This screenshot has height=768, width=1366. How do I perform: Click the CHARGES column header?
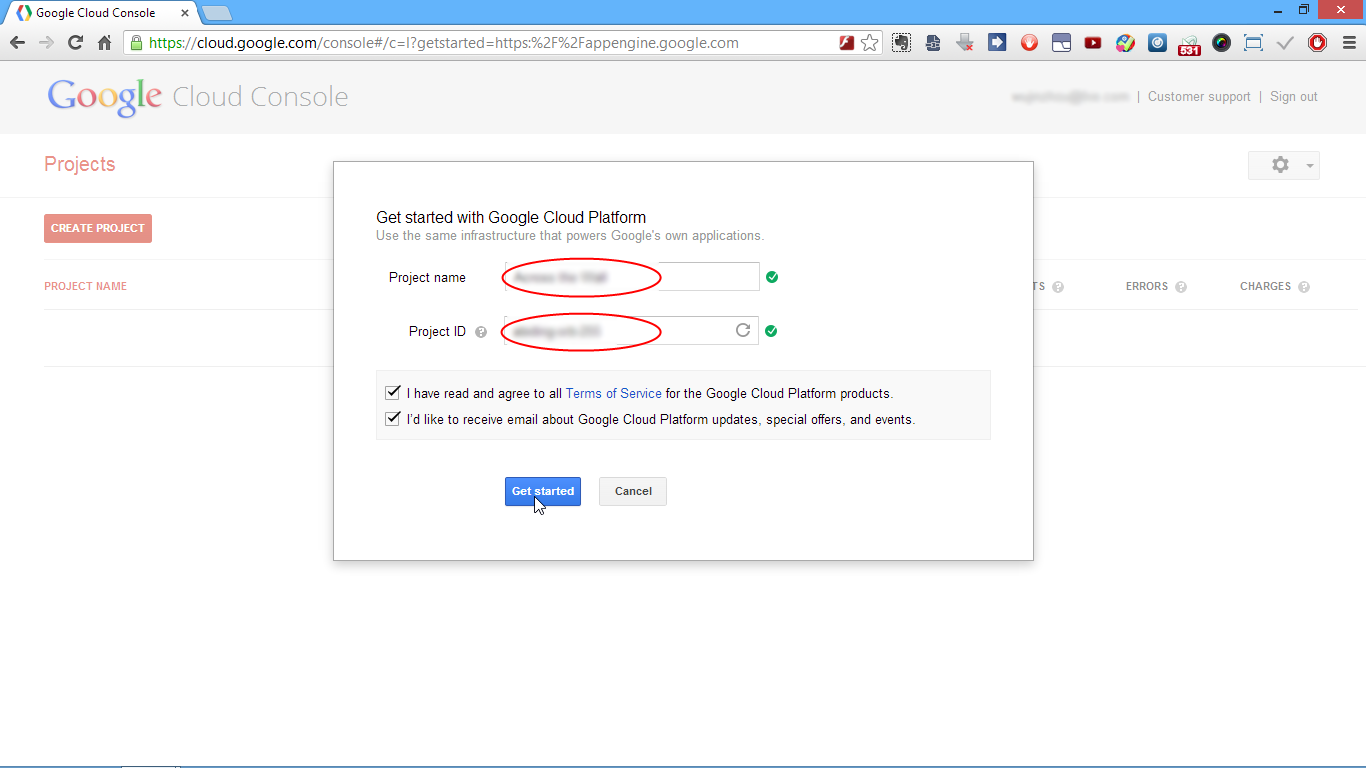tap(1266, 286)
